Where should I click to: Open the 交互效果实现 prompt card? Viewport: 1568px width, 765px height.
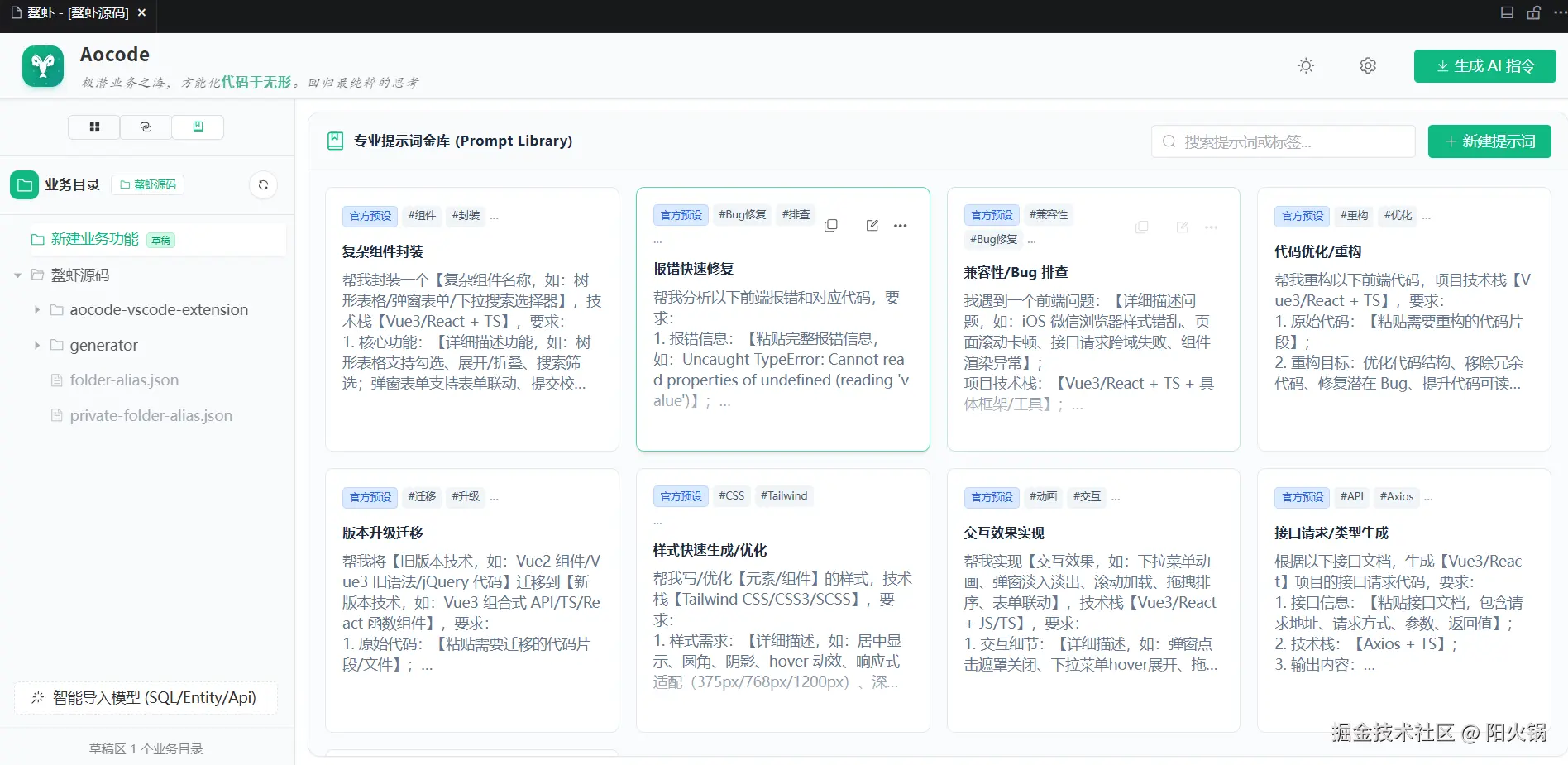pyautogui.click(x=1093, y=600)
